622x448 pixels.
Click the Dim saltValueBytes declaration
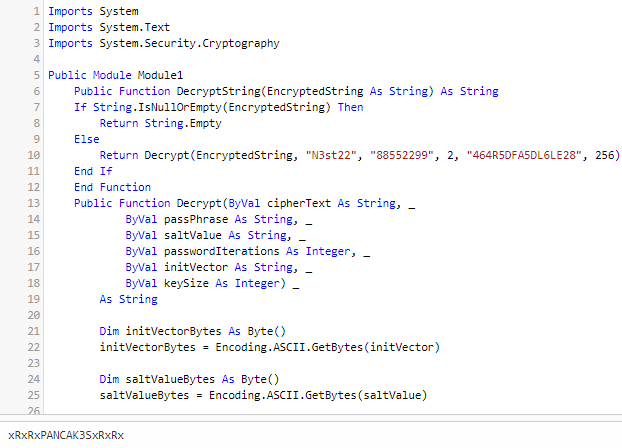point(189,379)
